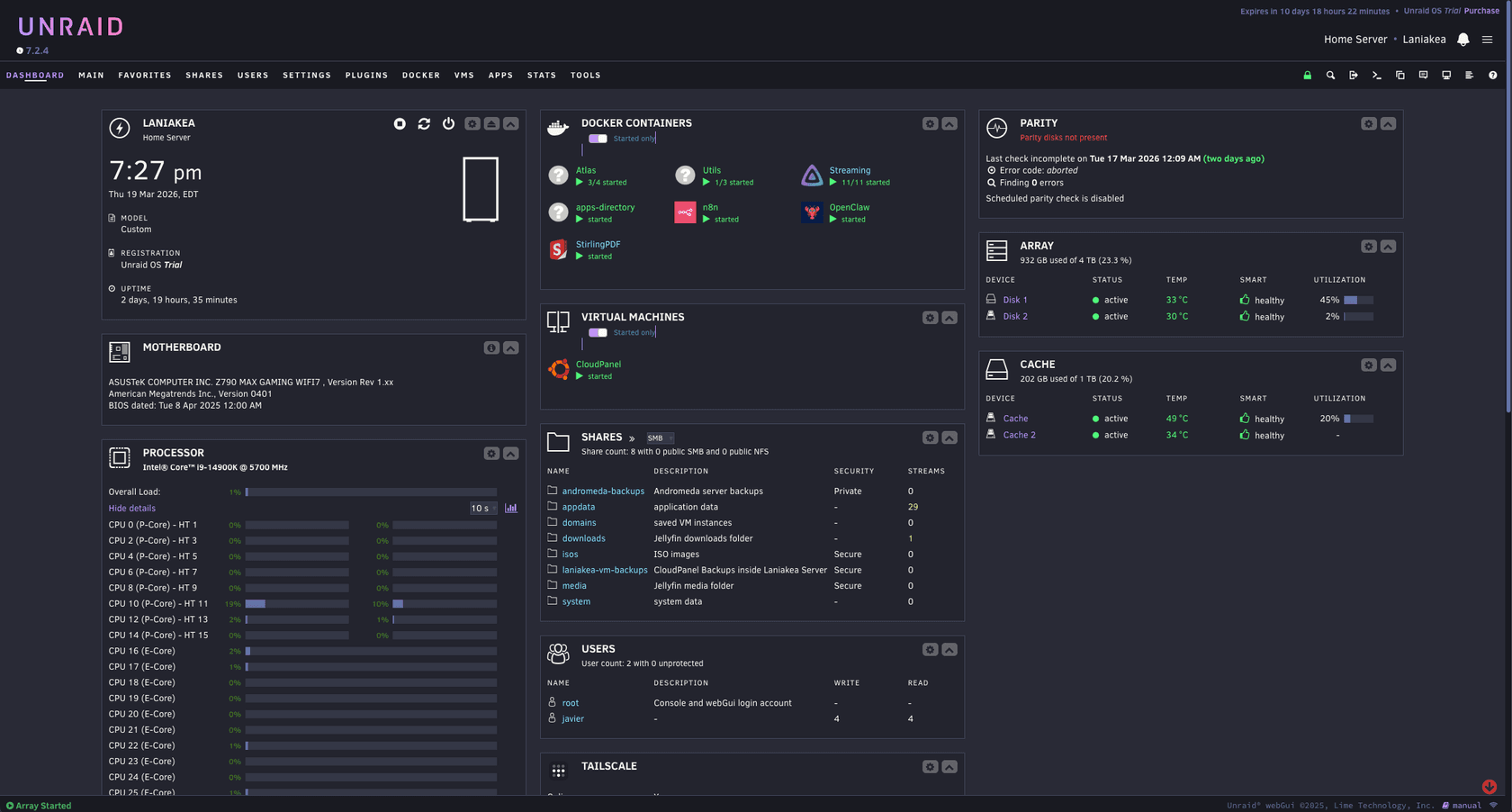Screen dimensions: 1512x812
Task: Click the system info monitor icon
Action: (x=1446, y=76)
